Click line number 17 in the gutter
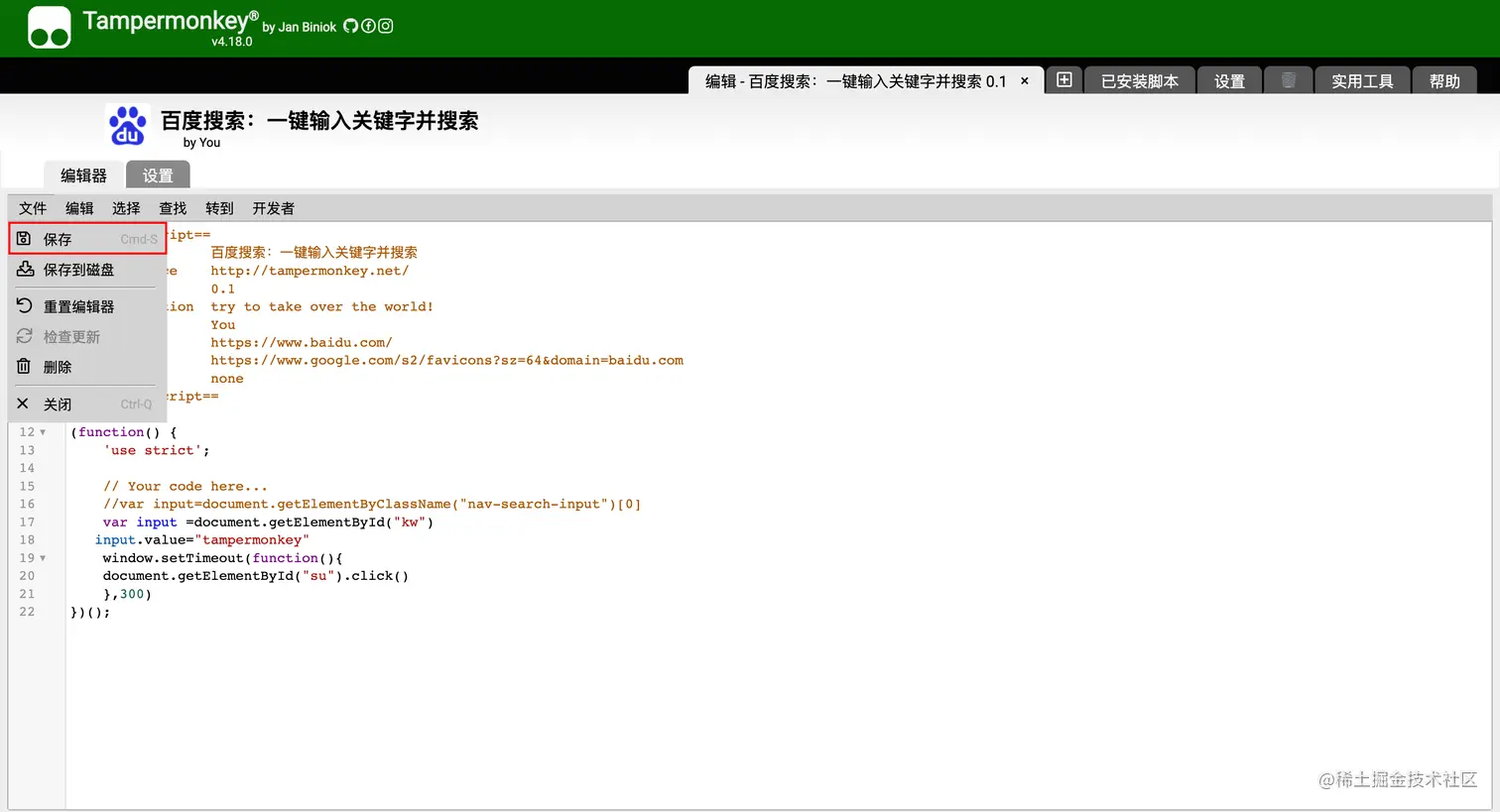Image resolution: width=1500 pixels, height=812 pixels. click(27, 522)
